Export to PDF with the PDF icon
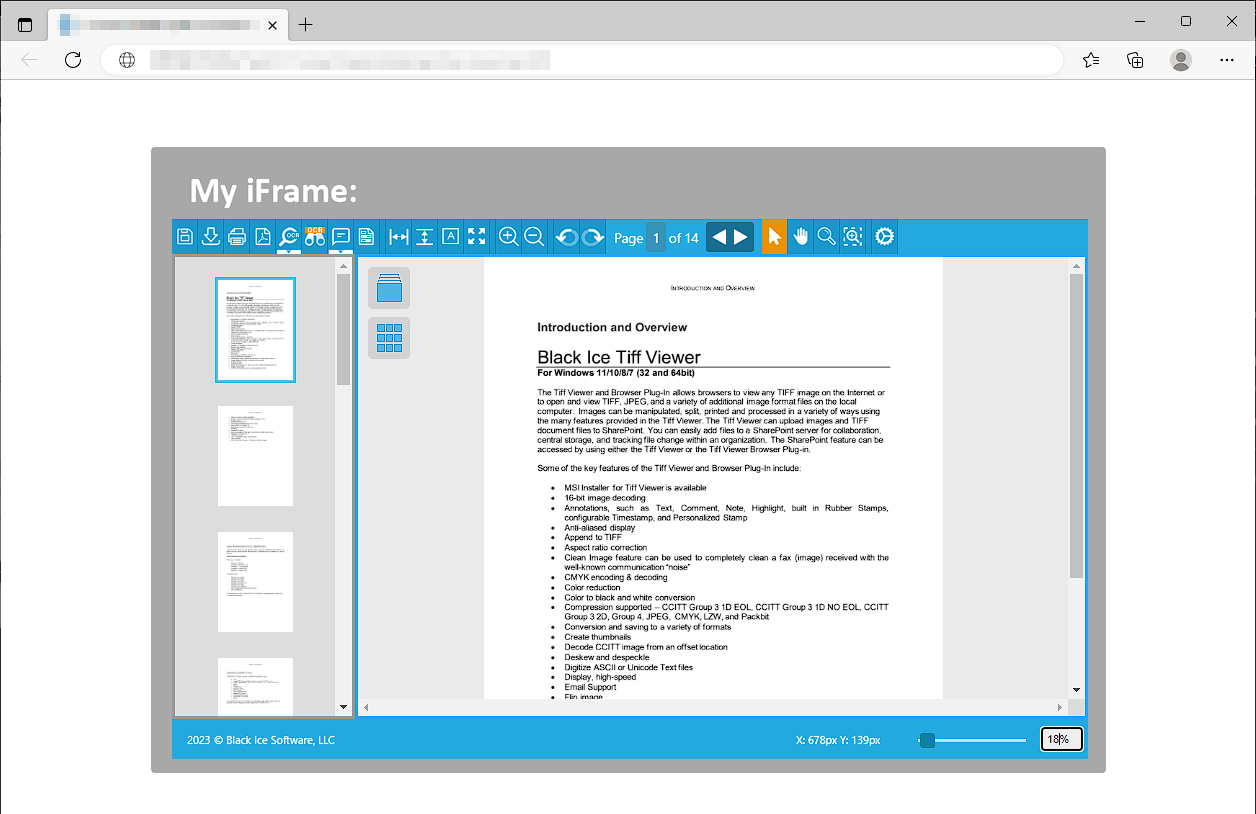The width and height of the screenshot is (1256, 814). (263, 237)
